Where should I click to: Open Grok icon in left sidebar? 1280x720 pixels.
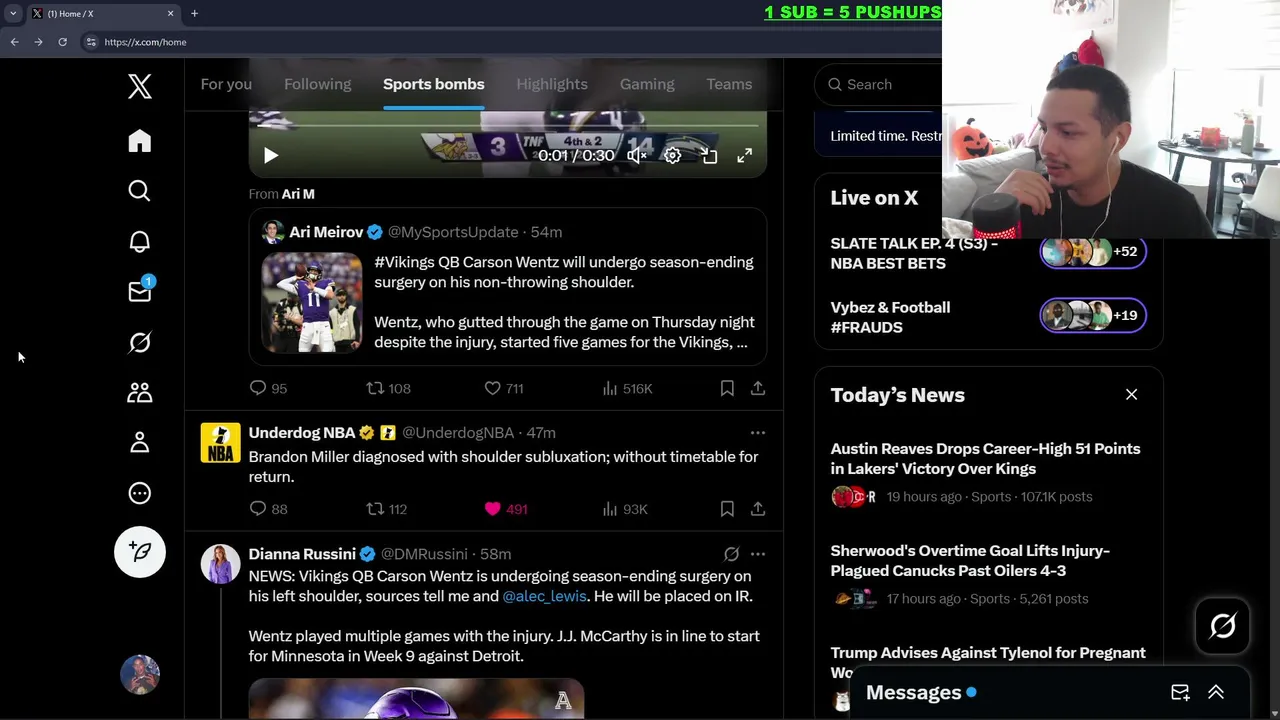tap(140, 342)
